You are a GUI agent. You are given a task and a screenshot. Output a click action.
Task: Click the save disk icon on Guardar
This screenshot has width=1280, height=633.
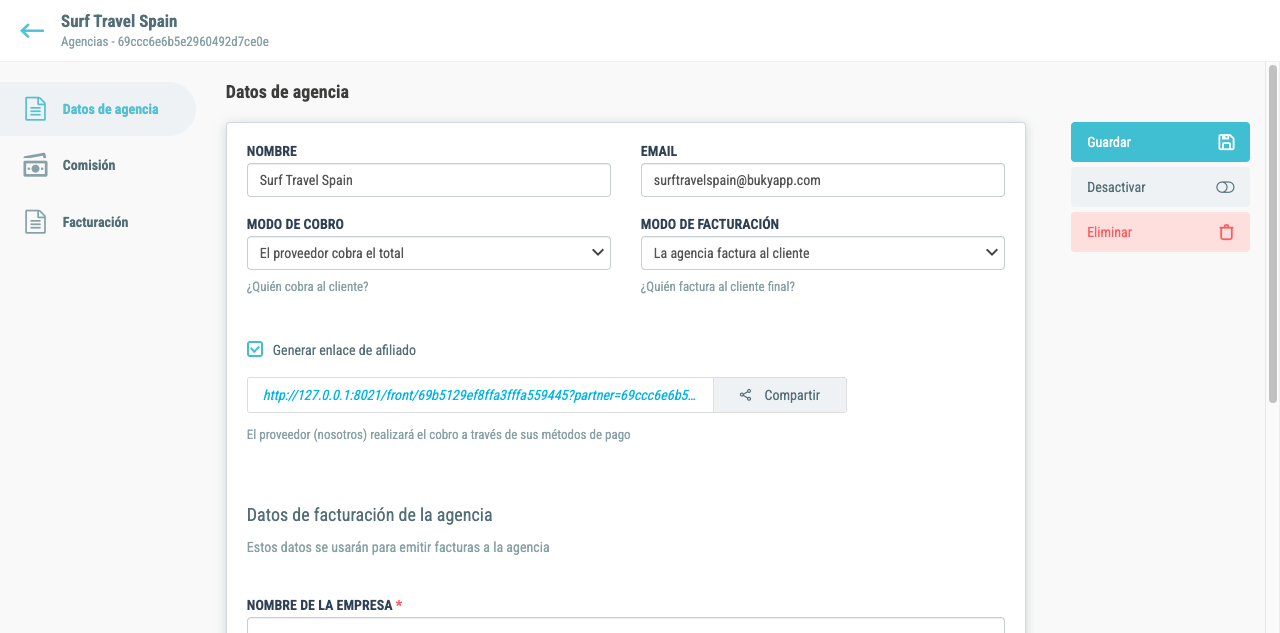pos(1226,142)
